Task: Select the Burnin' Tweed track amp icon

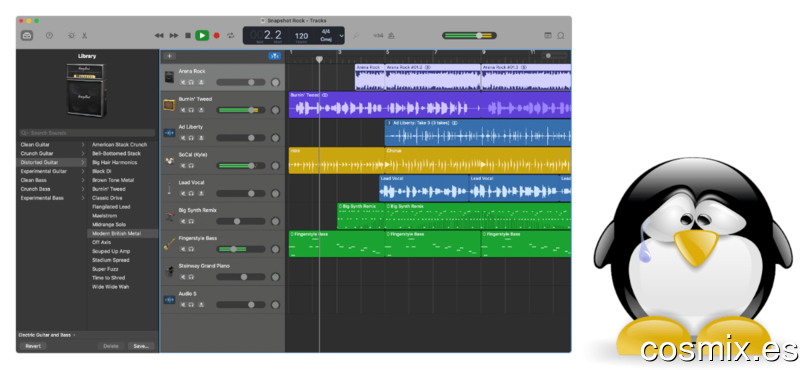Action: coord(169,105)
